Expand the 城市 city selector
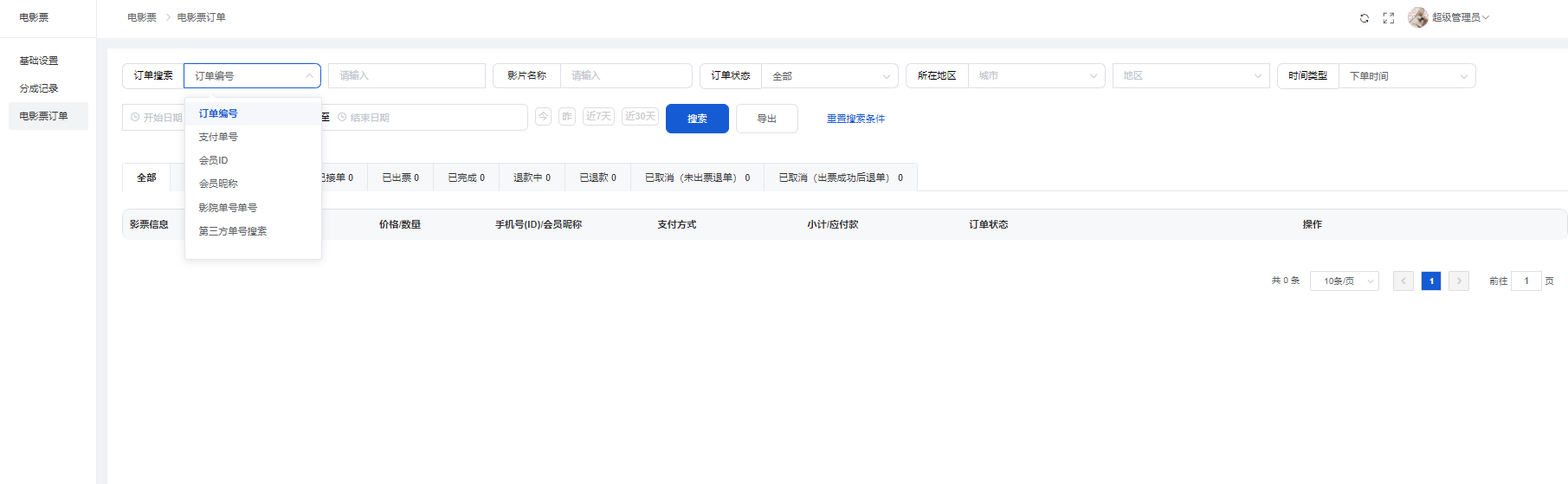Screen dimensions: 1568x484 pyautogui.click(x=1036, y=76)
